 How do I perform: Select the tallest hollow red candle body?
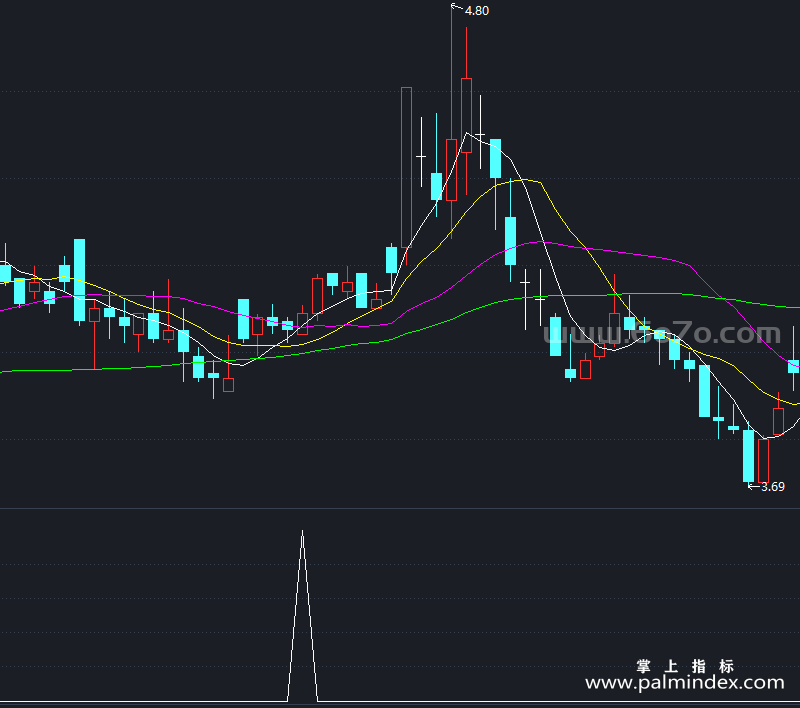tap(406, 168)
